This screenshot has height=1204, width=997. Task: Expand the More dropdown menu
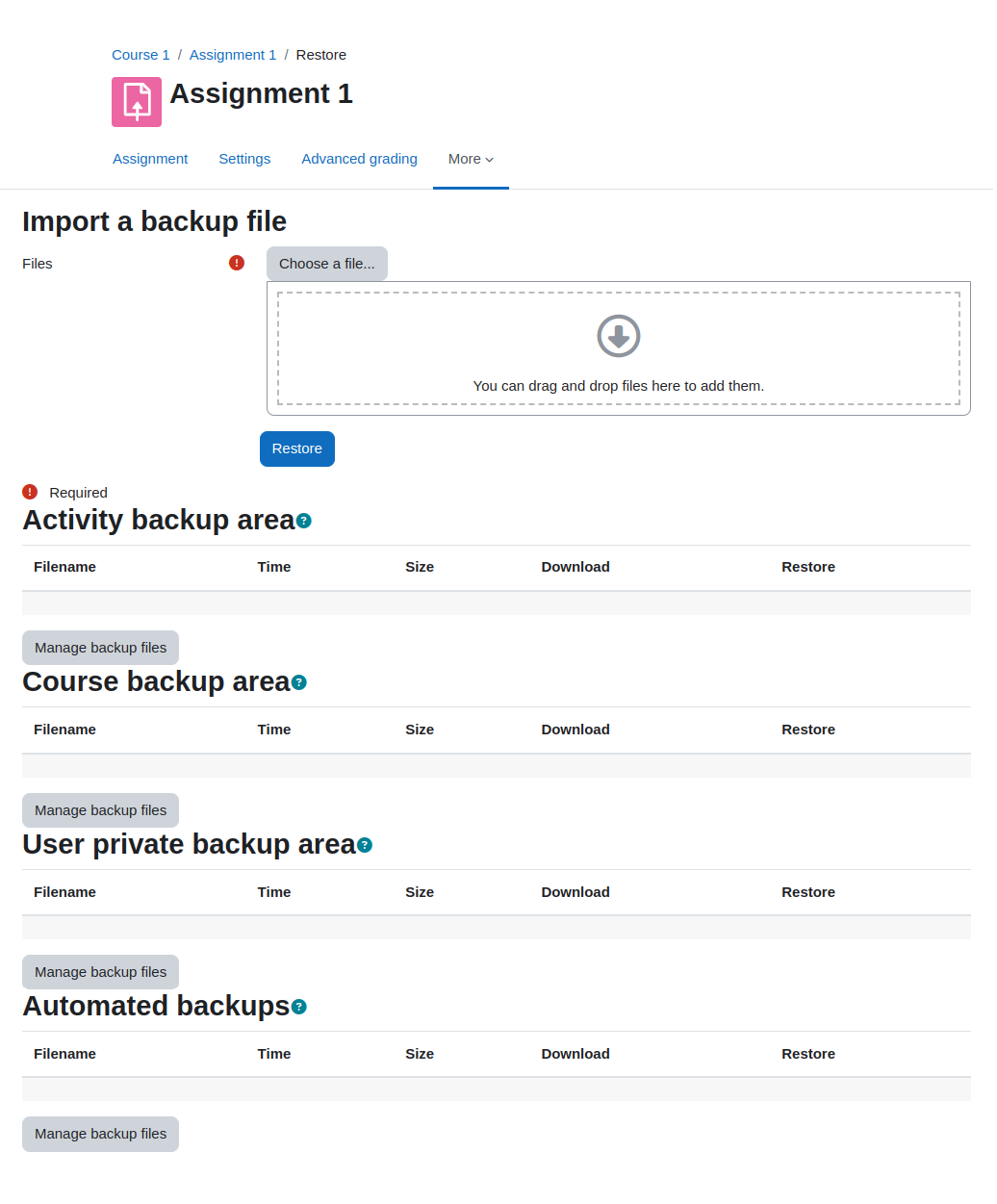471,159
